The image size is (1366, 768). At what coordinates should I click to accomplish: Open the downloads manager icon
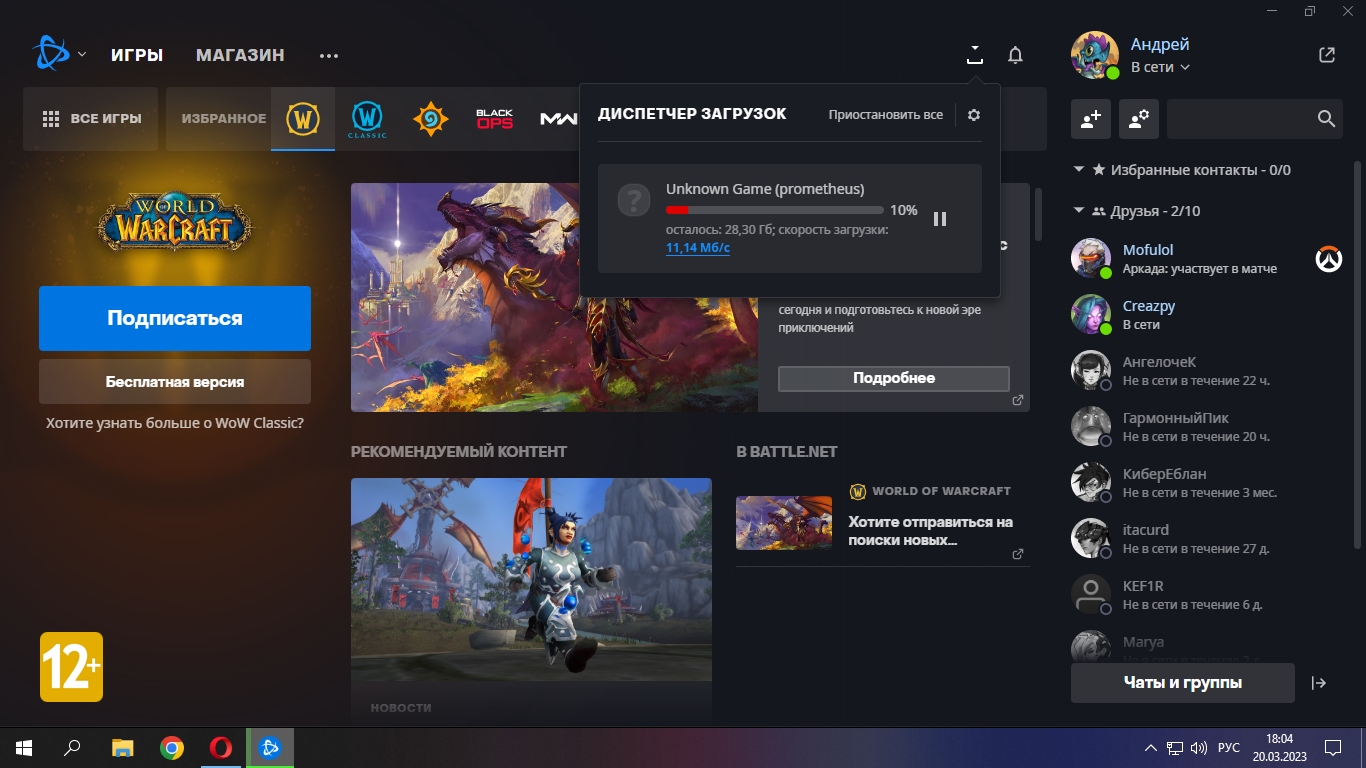pyautogui.click(x=975, y=54)
